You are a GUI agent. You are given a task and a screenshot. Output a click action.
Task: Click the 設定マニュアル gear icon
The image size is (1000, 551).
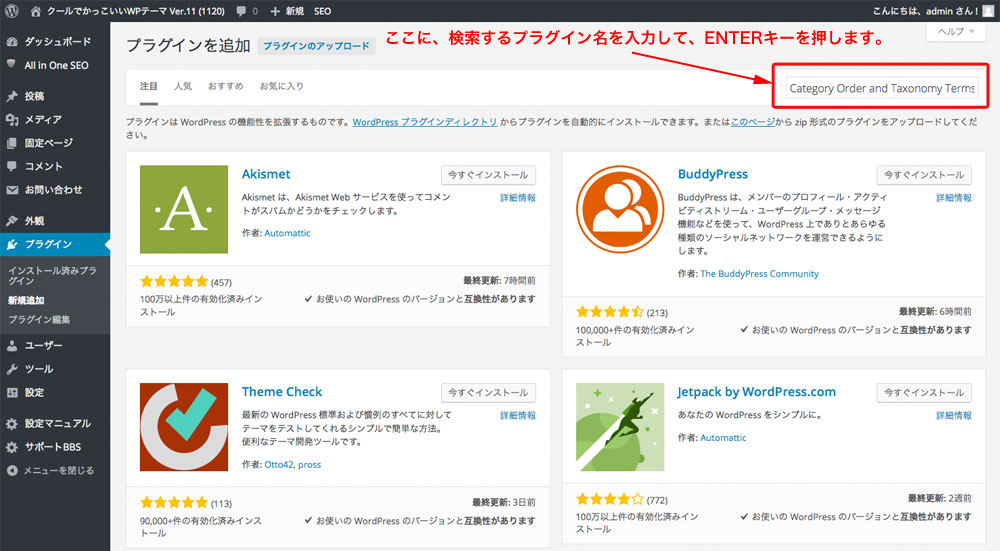coord(11,423)
